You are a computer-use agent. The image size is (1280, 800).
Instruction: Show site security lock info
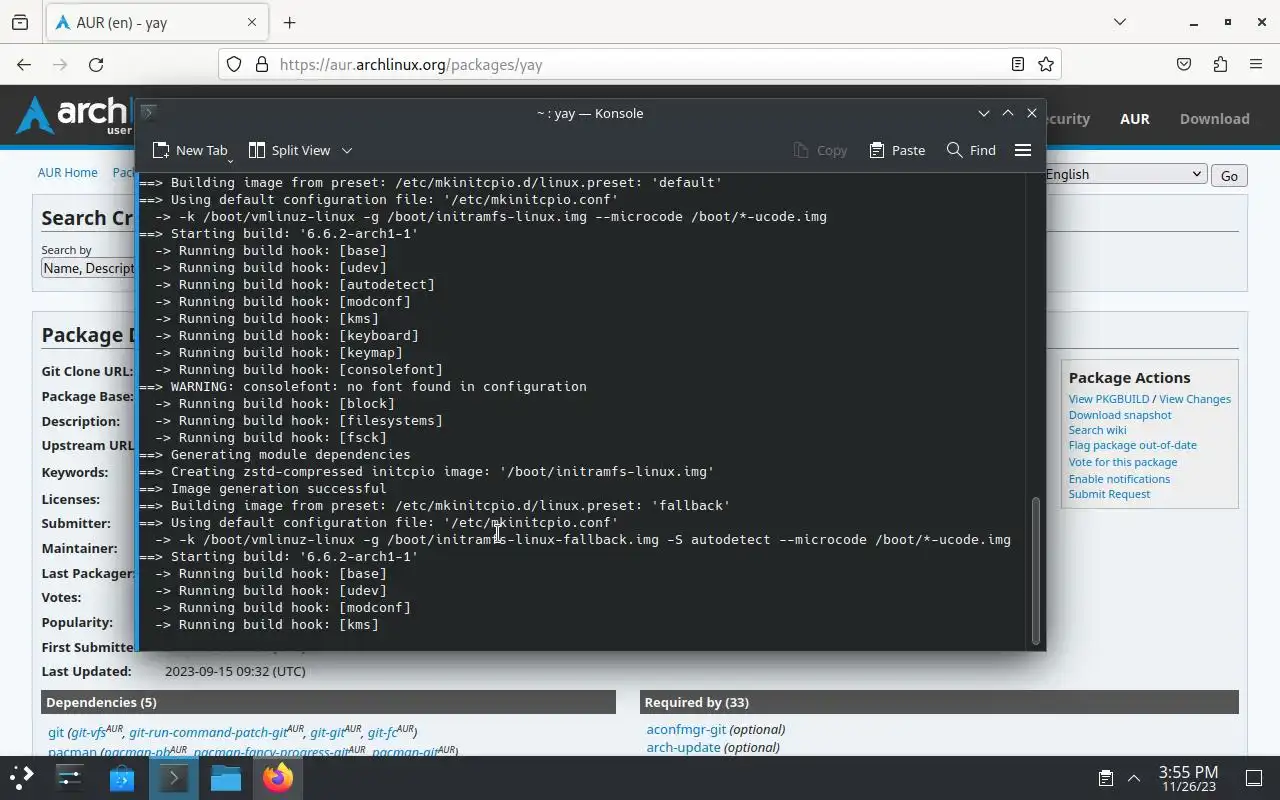(262, 64)
